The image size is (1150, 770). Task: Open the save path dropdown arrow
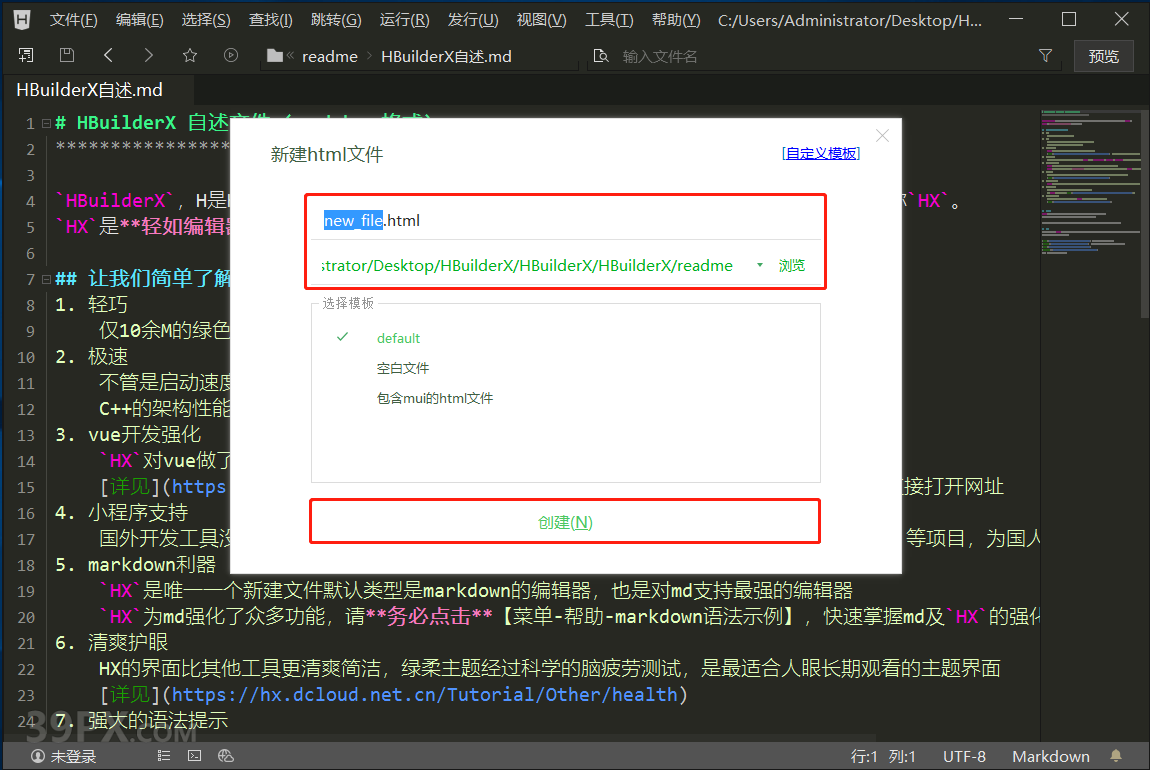pyautogui.click(x=759, y=265)
